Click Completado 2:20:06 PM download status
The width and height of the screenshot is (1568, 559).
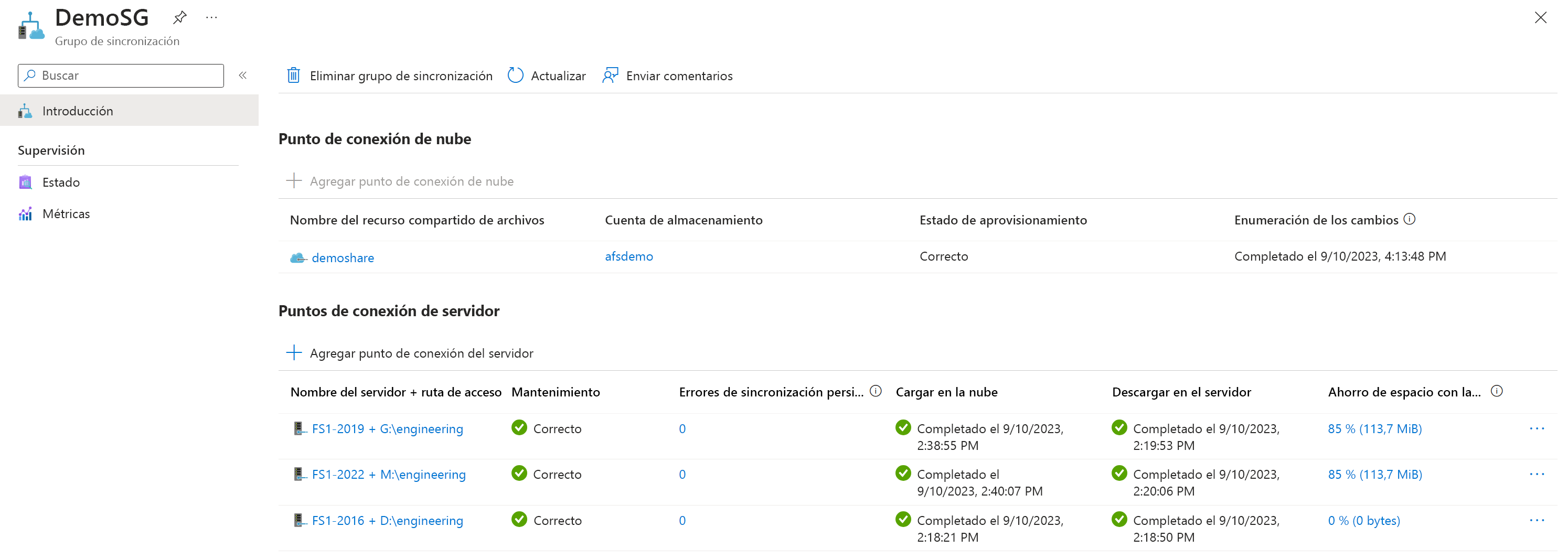[x=1207, y=482]
